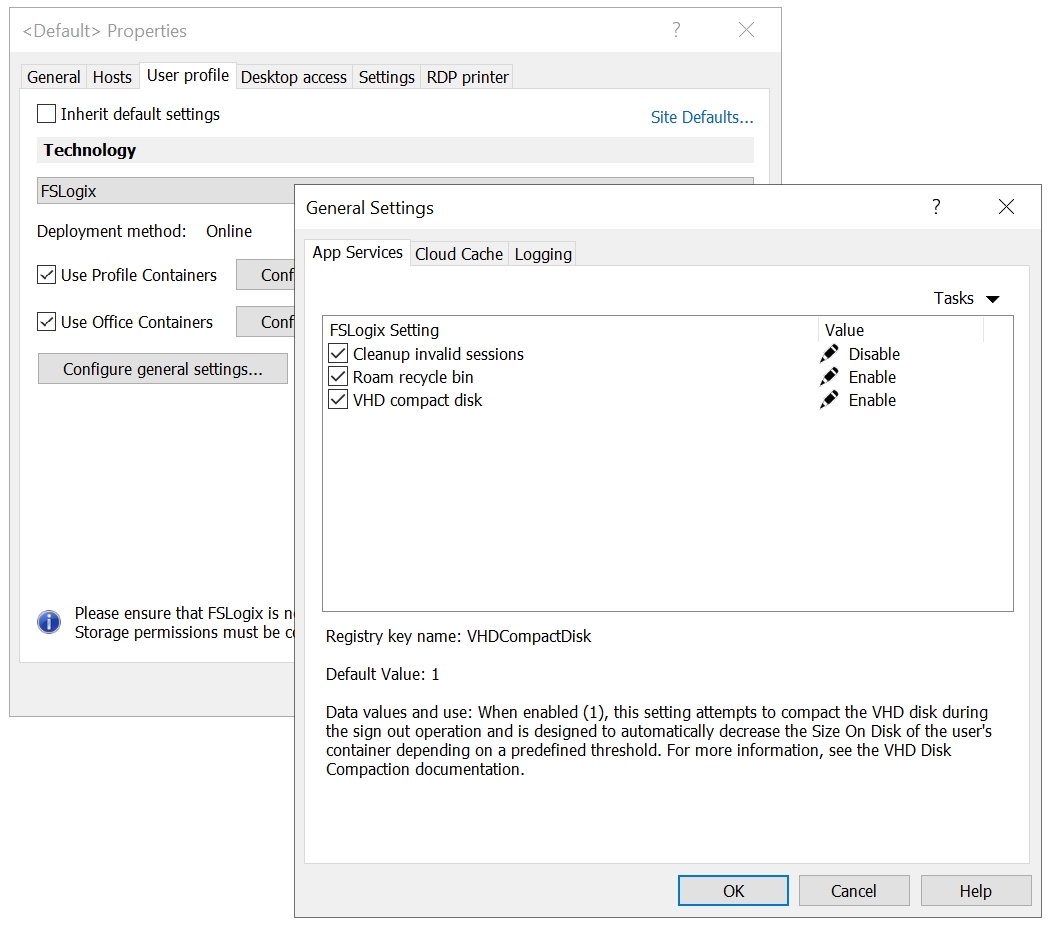This screenshot has height=925, width=1056.
Task: Open the Site Defaults link
Action: tap(702, 117)
